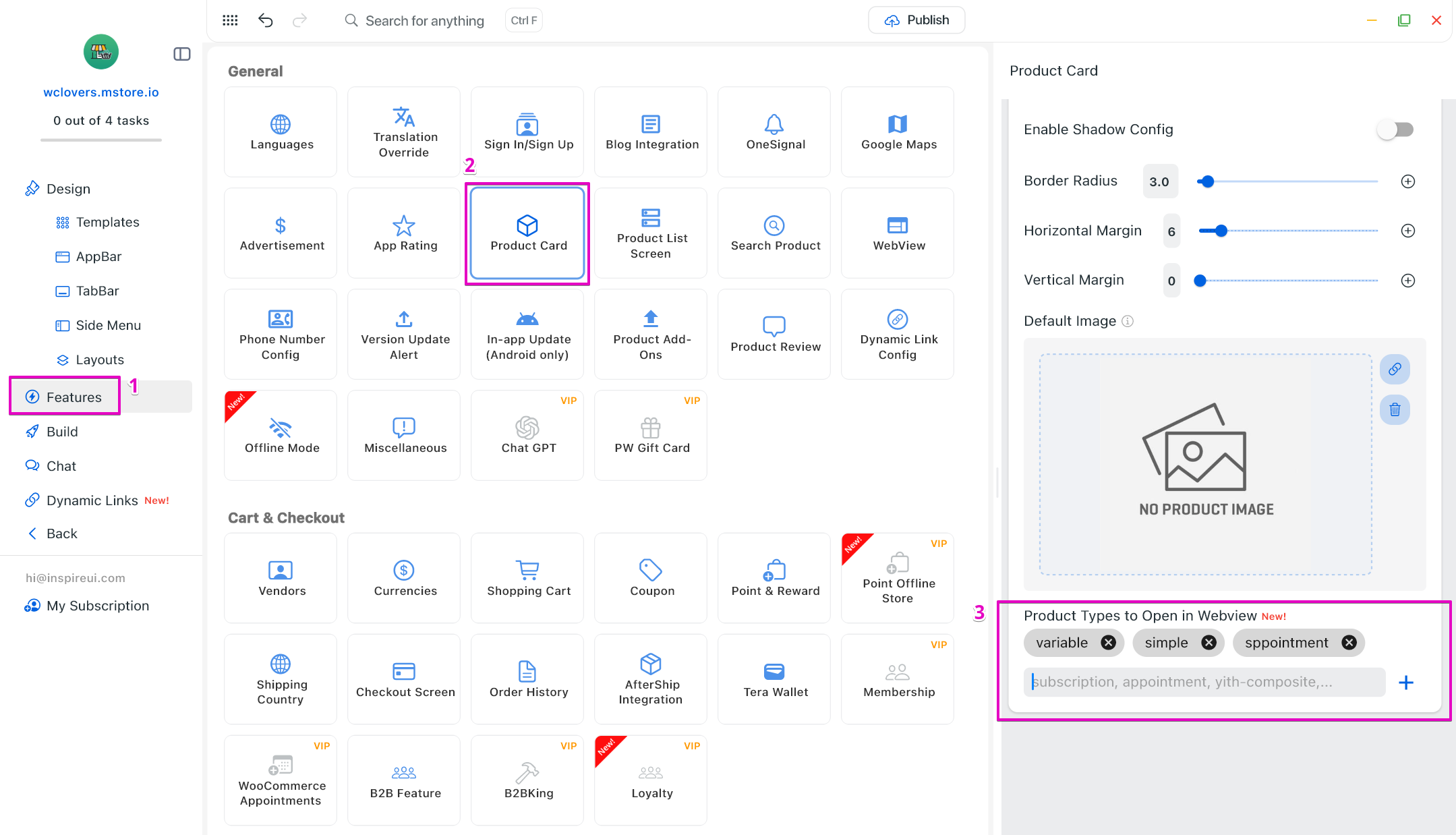Click plus icon next to Vertical Margin
This screenshot has height=835, width=1456.
tap(1408, 281)
